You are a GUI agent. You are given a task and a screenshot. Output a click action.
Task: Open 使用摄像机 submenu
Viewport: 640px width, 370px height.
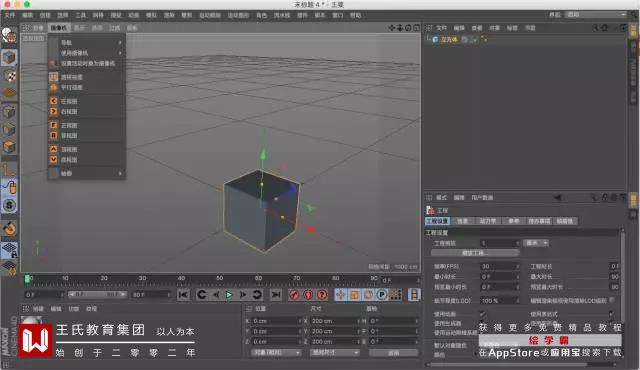(87, 53)
